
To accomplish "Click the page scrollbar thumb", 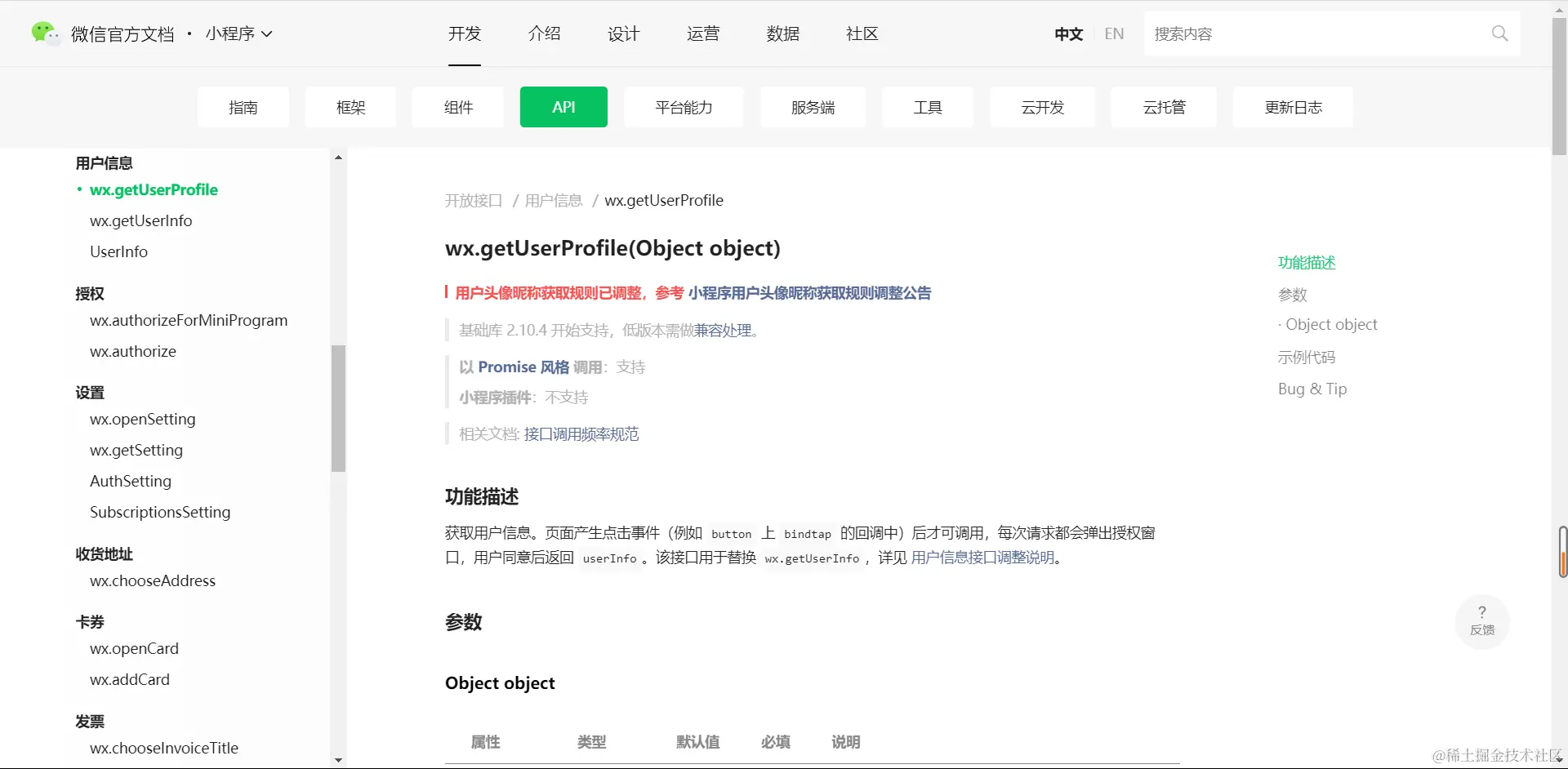I will [1559, 86].
